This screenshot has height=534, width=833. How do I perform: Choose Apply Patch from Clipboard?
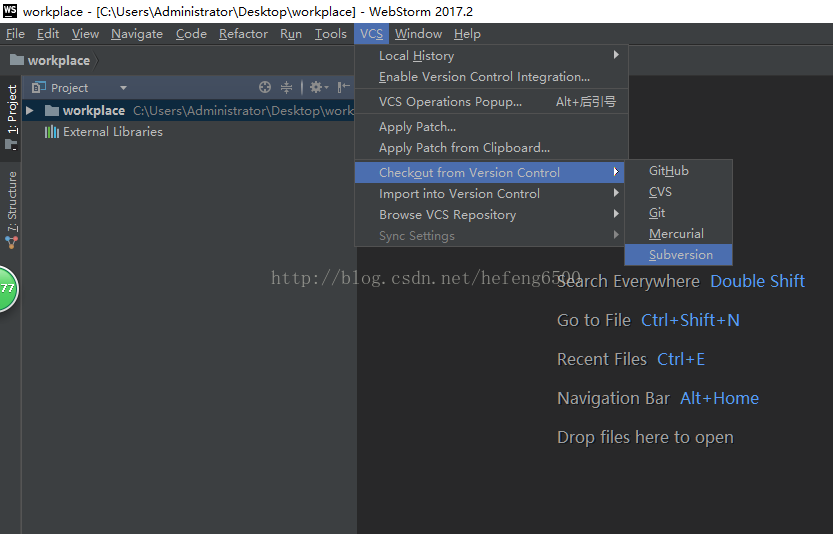coord(491,148)
